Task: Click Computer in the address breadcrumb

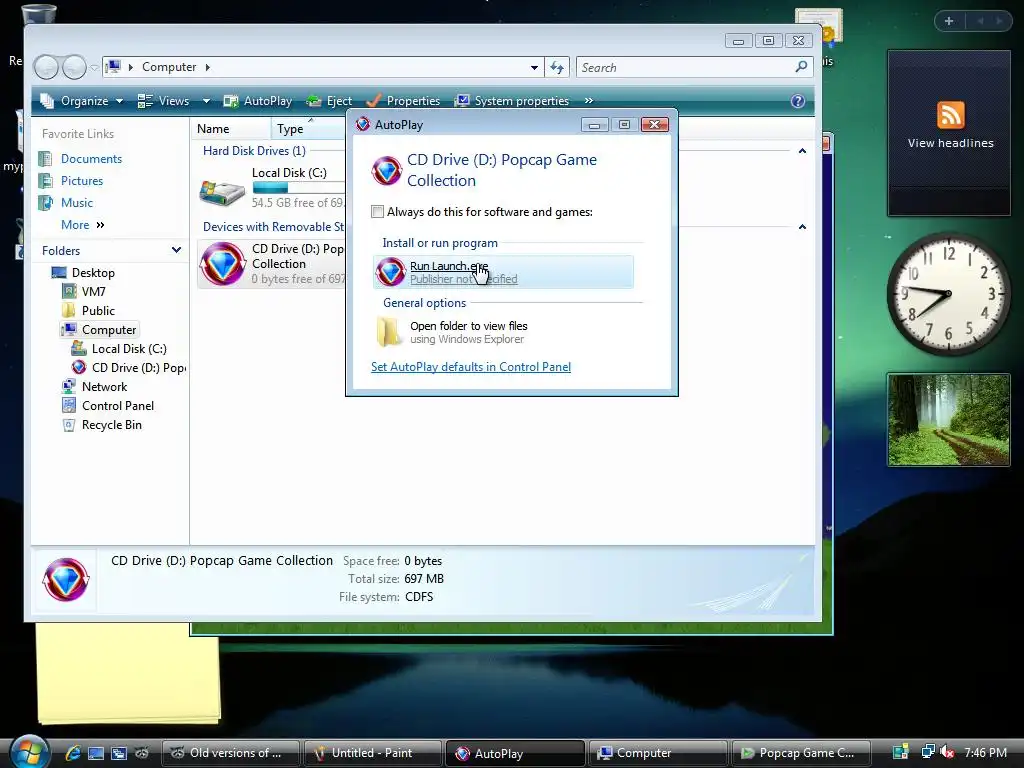Action: tap(169, 67)
